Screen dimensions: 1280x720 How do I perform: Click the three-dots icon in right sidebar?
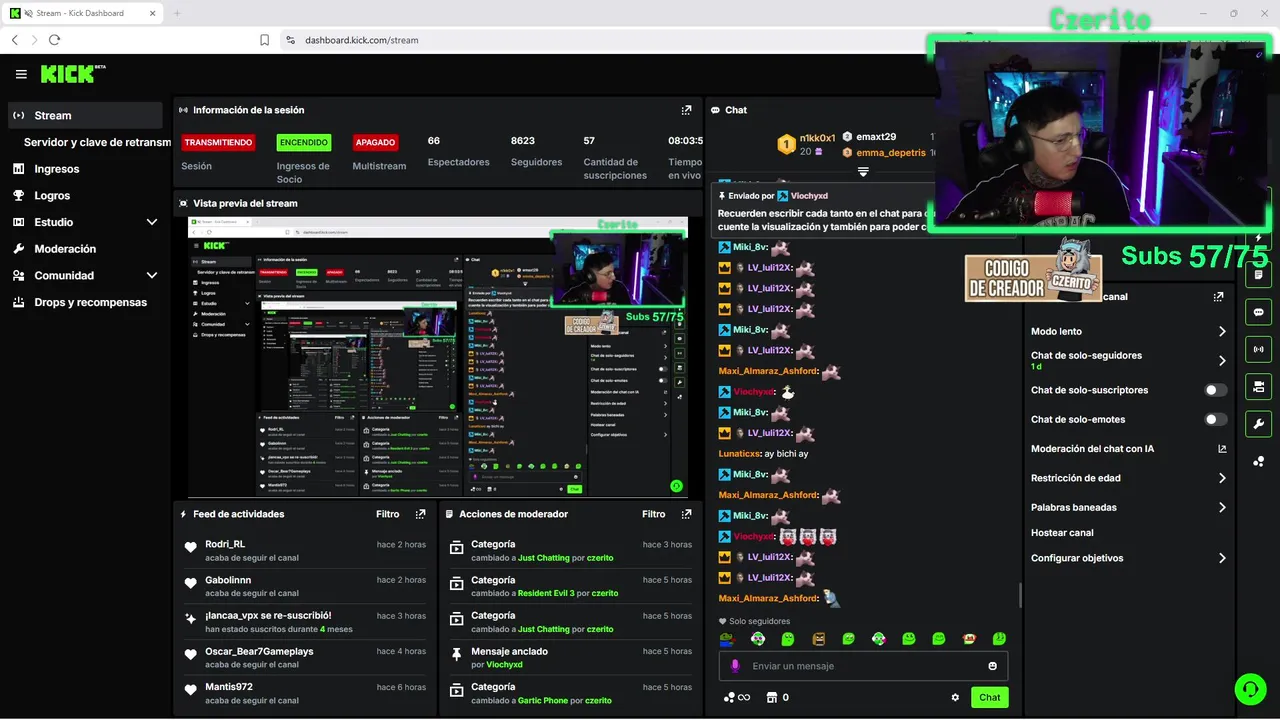1258,460
